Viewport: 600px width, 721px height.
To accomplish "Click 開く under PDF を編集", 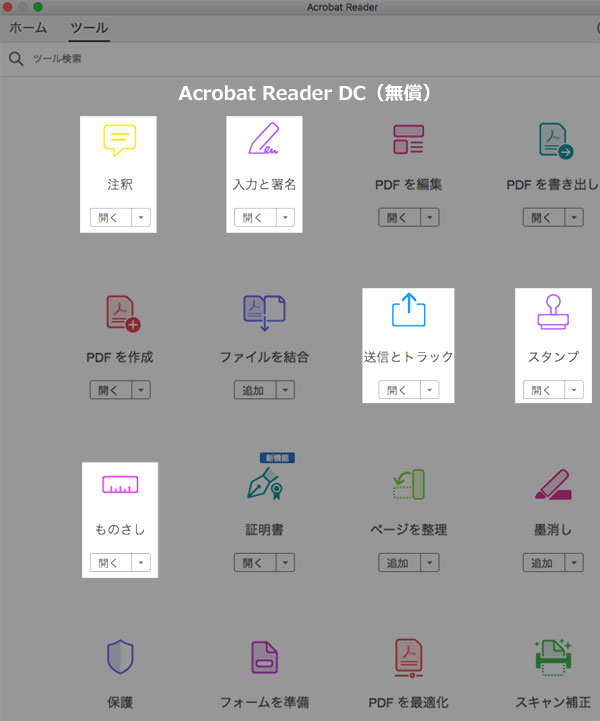I will click(400, 217).
